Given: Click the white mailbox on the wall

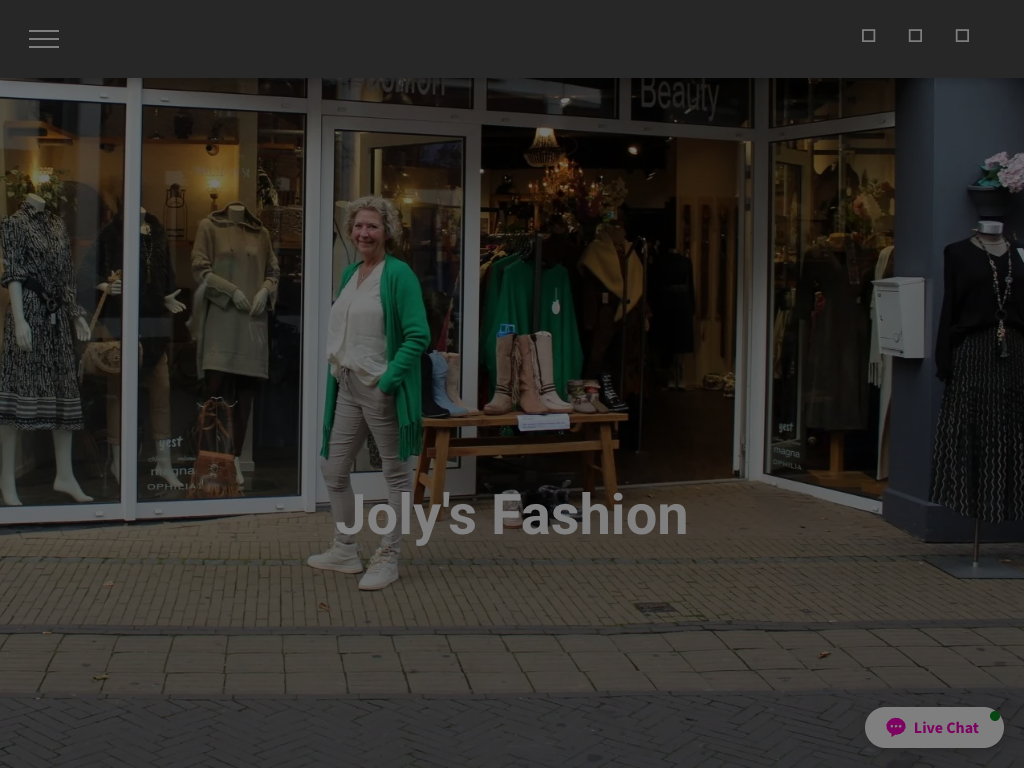Looking at the screenshot, I should [898, 317].
